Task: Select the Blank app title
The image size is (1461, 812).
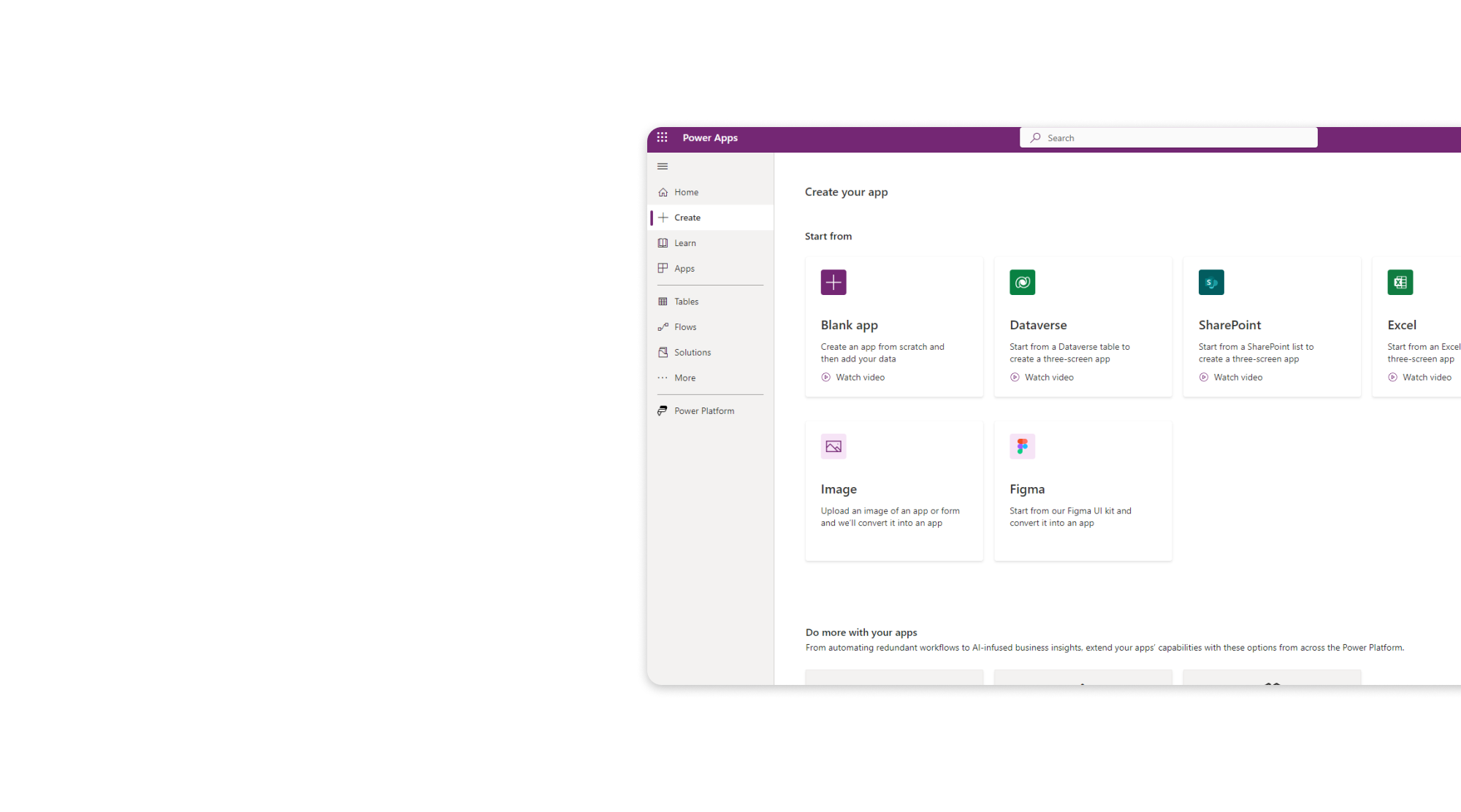Action: pos(849,325)
